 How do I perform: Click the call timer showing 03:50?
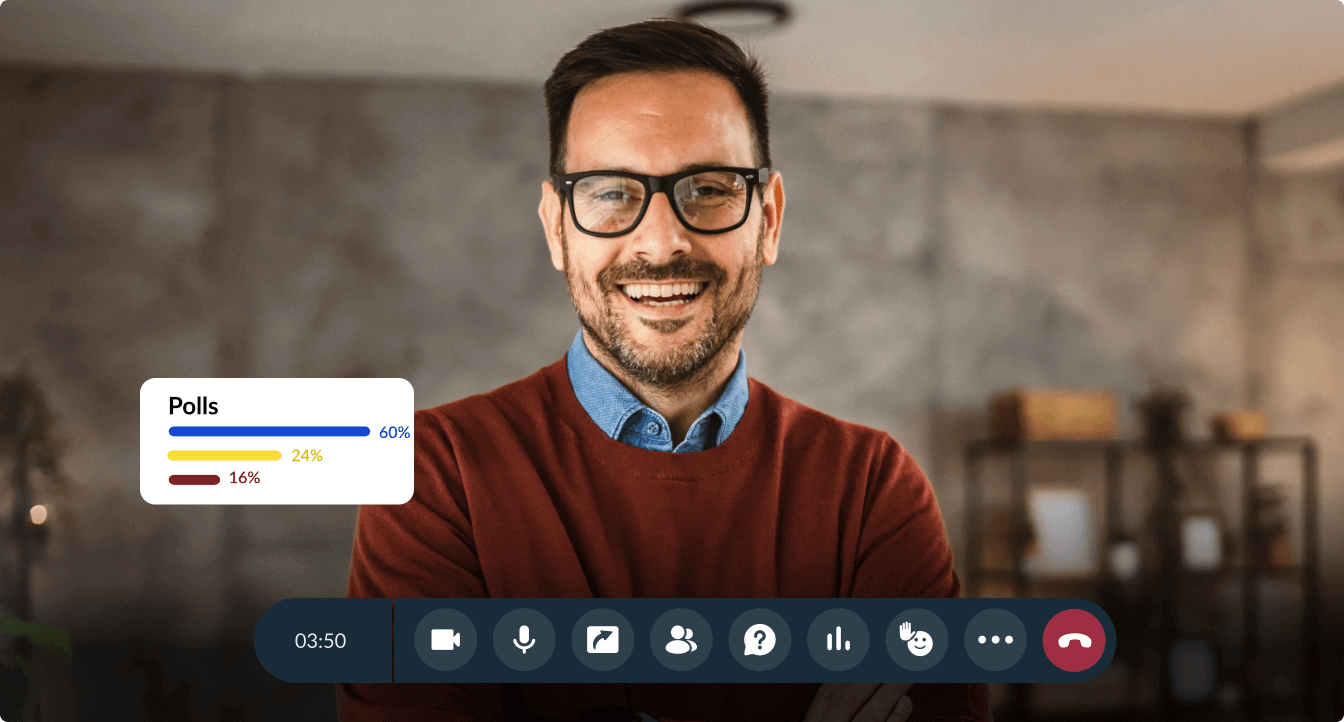point(322,640)
